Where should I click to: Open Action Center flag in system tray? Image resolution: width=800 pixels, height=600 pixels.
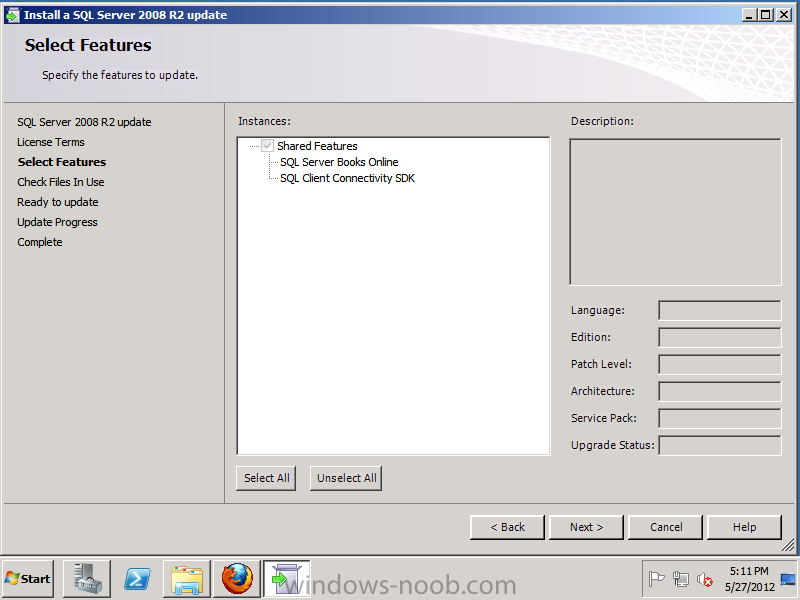[x=656, y=579]
